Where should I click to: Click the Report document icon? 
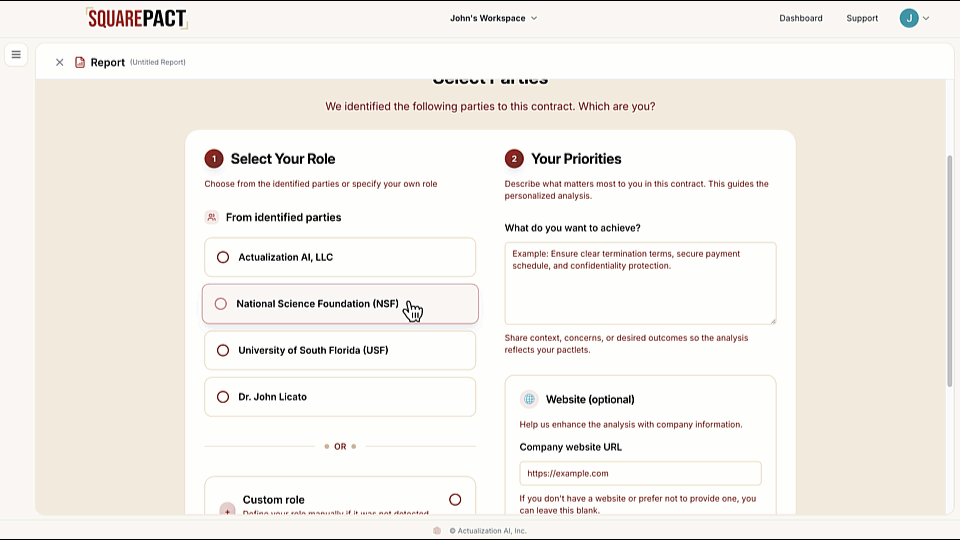tap(80, 62)
